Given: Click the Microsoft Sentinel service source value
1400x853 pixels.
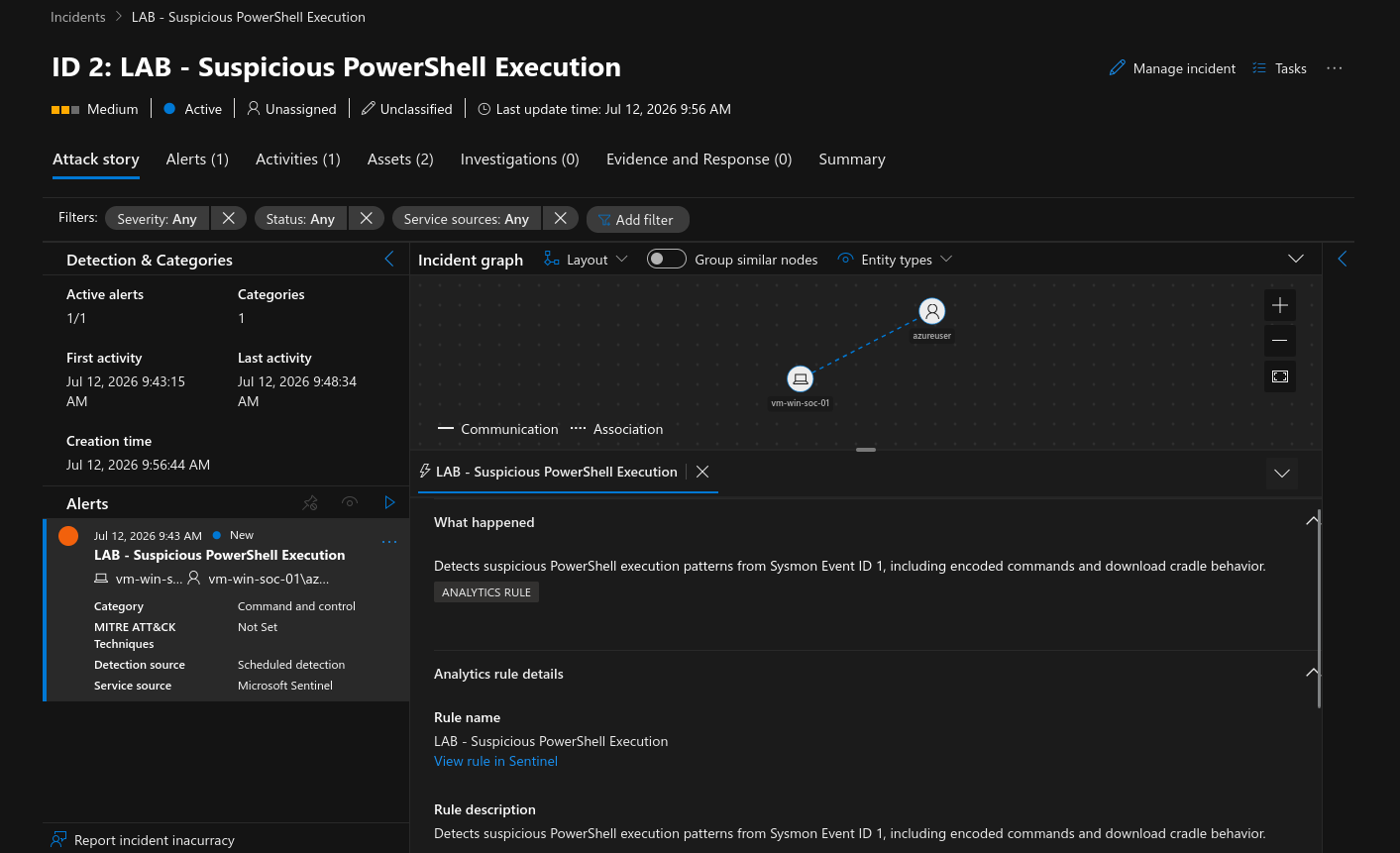Looking at the screenshot, I should pos(285,686).
